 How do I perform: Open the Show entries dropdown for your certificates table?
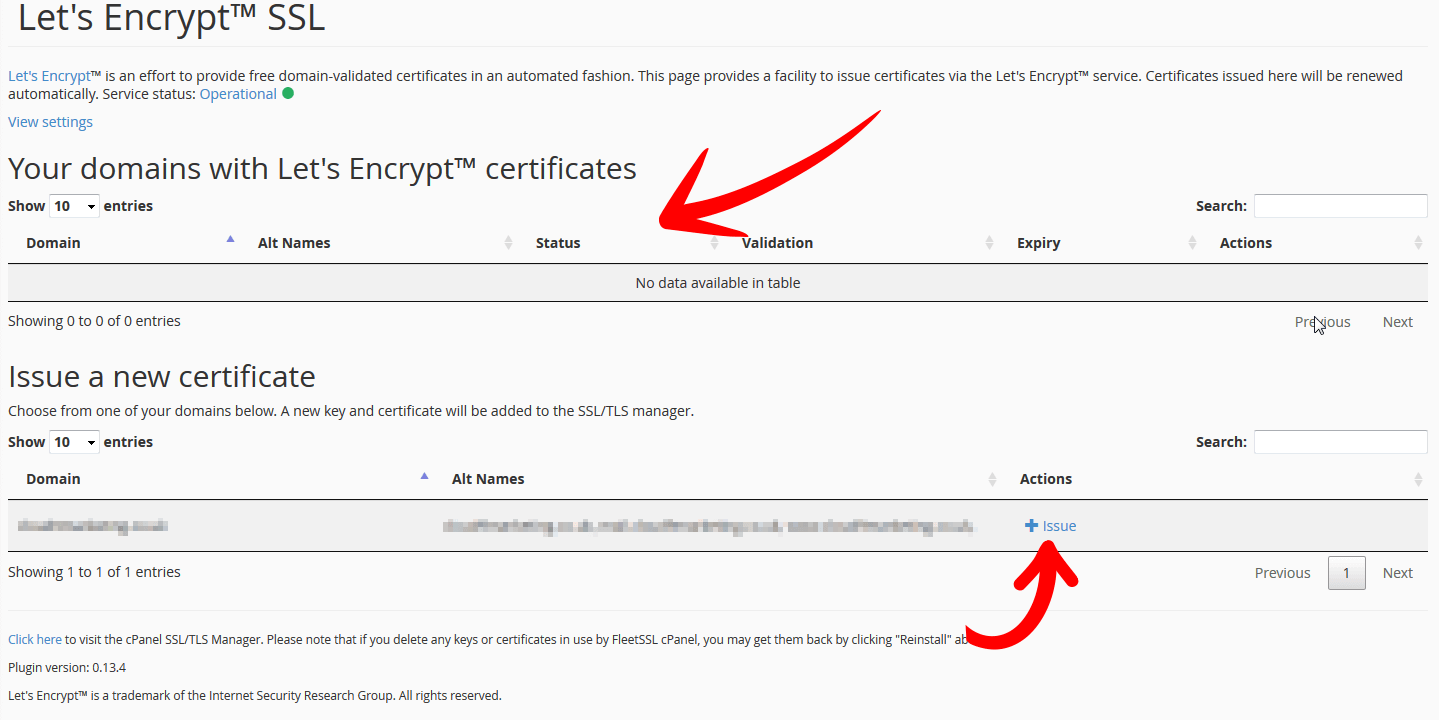[74, 205]
